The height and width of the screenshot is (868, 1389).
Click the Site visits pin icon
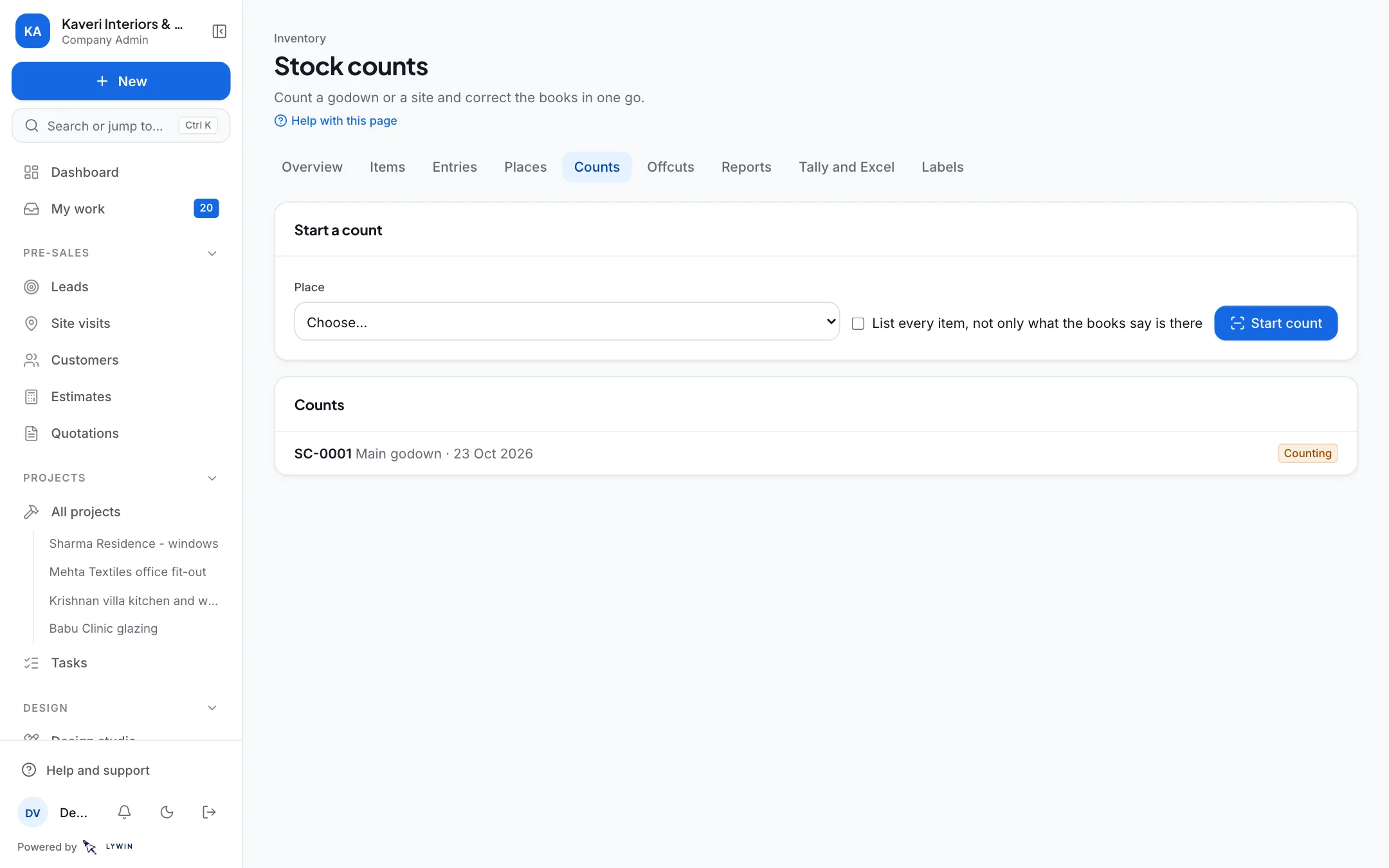pyautogui.click(x=31, y=323)
